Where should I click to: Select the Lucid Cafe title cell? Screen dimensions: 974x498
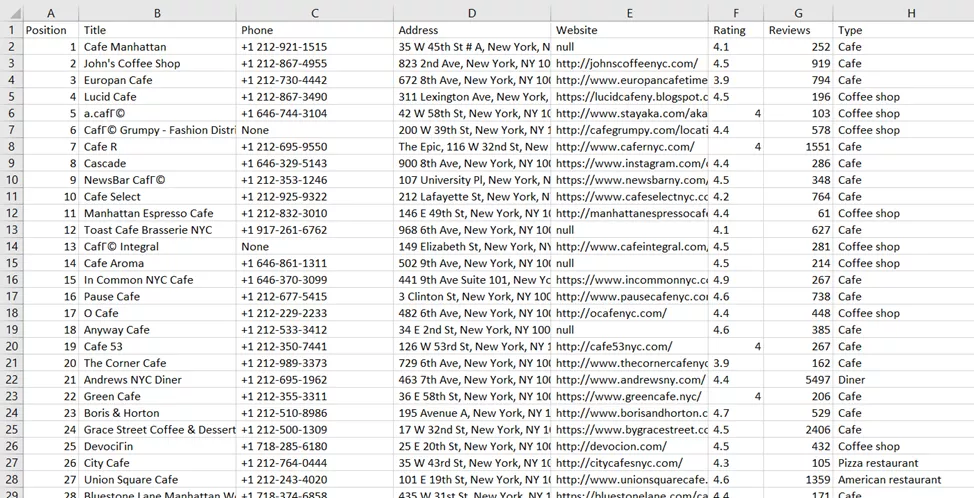(157, 96)
